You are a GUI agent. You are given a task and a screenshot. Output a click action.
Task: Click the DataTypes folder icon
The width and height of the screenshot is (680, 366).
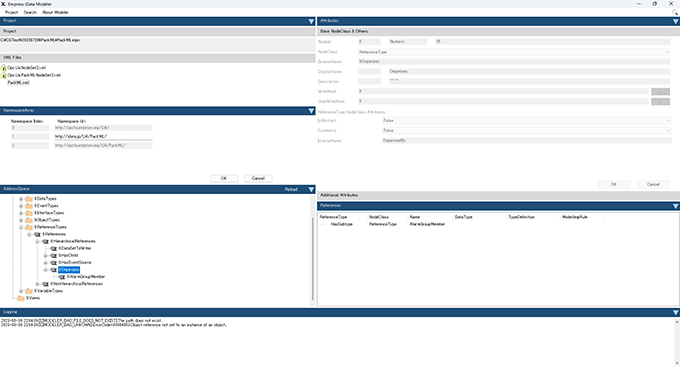tap(29, 199)
